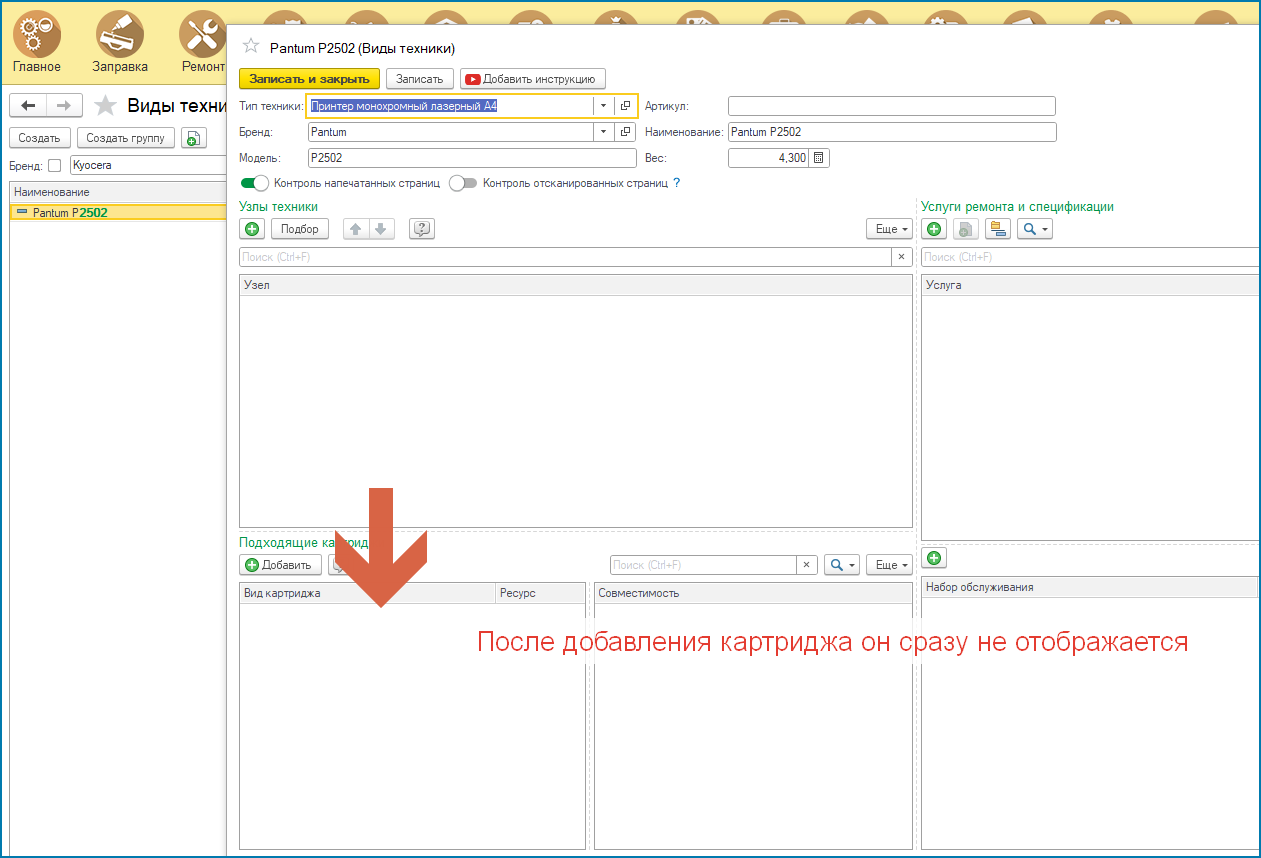Check the Бренд filter checkbox
Screen dimensions: 1261x858
click(55, 165)
